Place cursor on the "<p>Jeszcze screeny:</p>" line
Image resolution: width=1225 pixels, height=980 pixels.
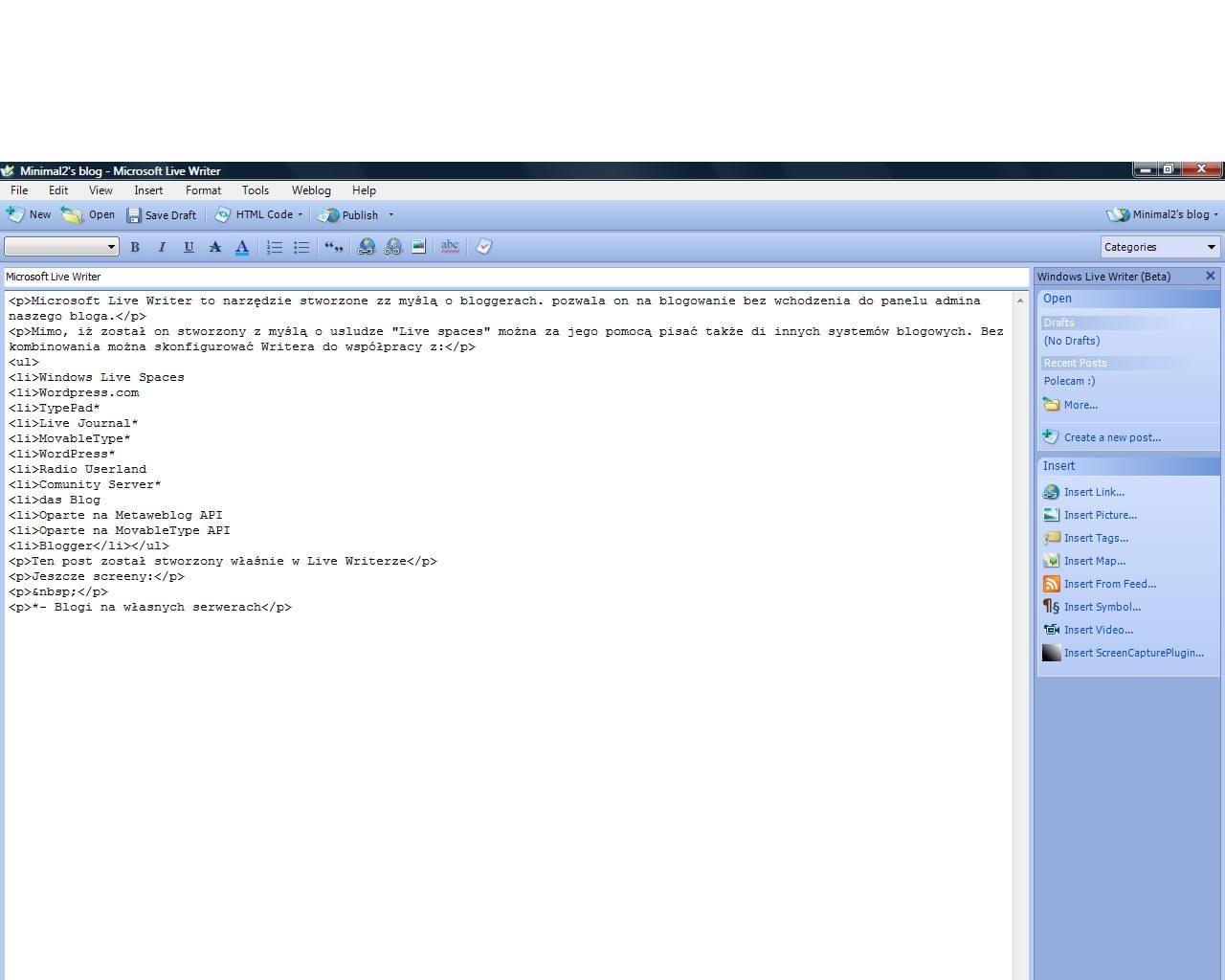(x=97, y=576)
